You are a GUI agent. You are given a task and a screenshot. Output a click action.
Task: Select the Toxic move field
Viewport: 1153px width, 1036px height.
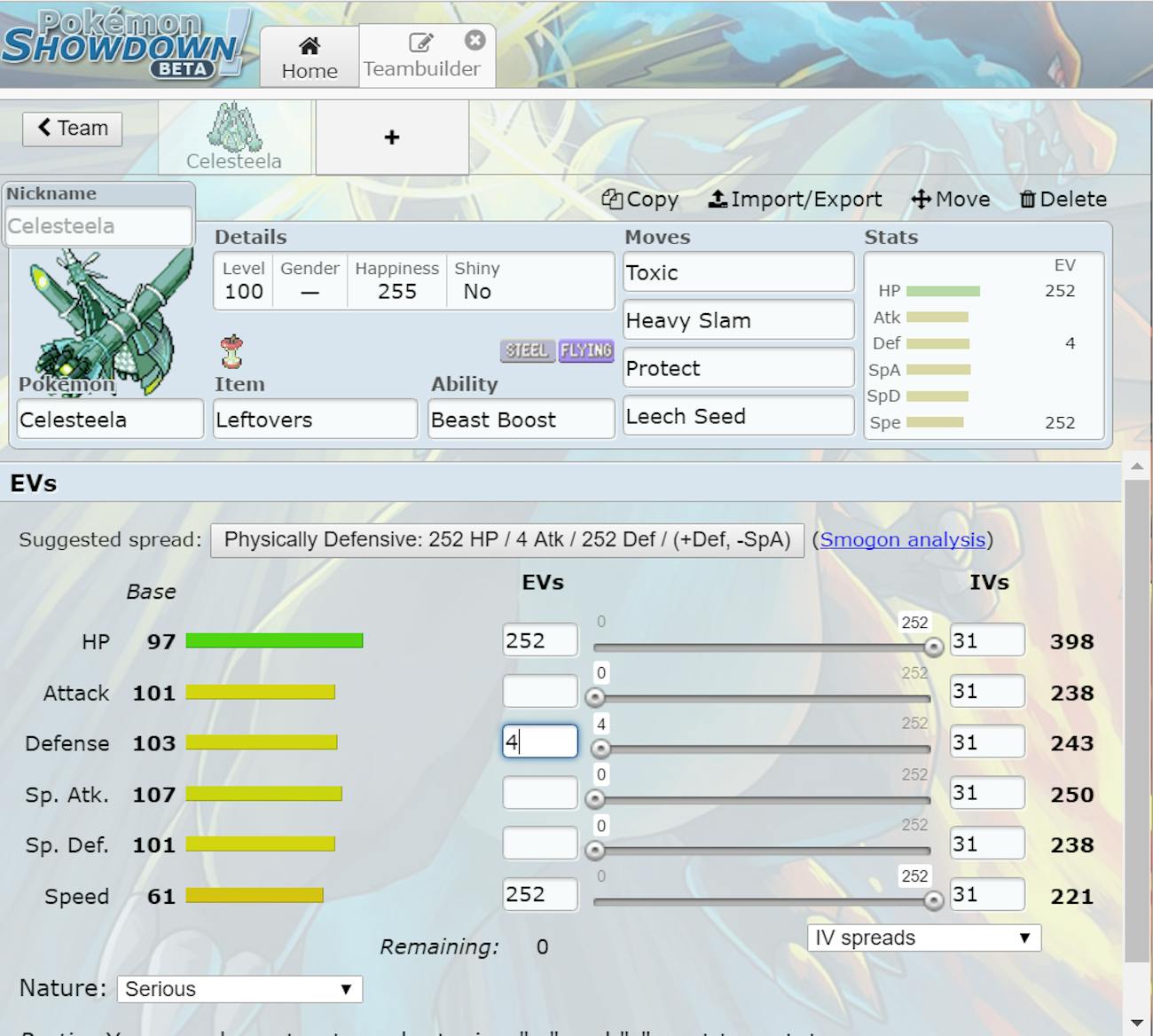(x=738, y=272)
